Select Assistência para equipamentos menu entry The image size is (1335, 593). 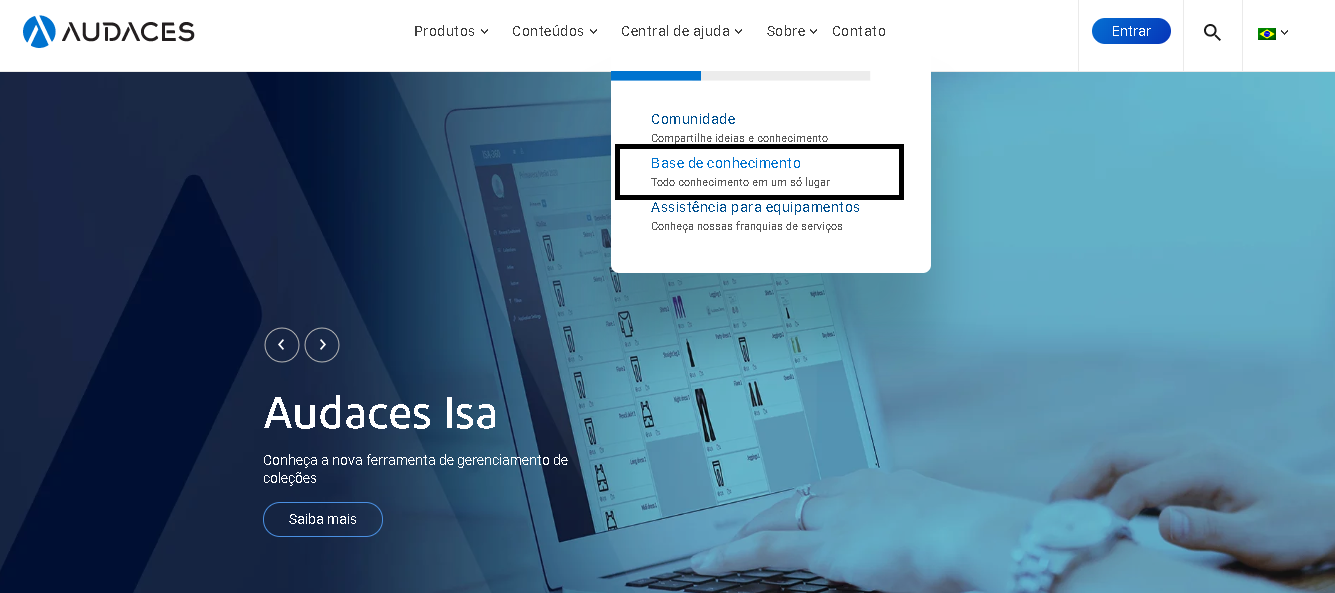coord(755,207)
